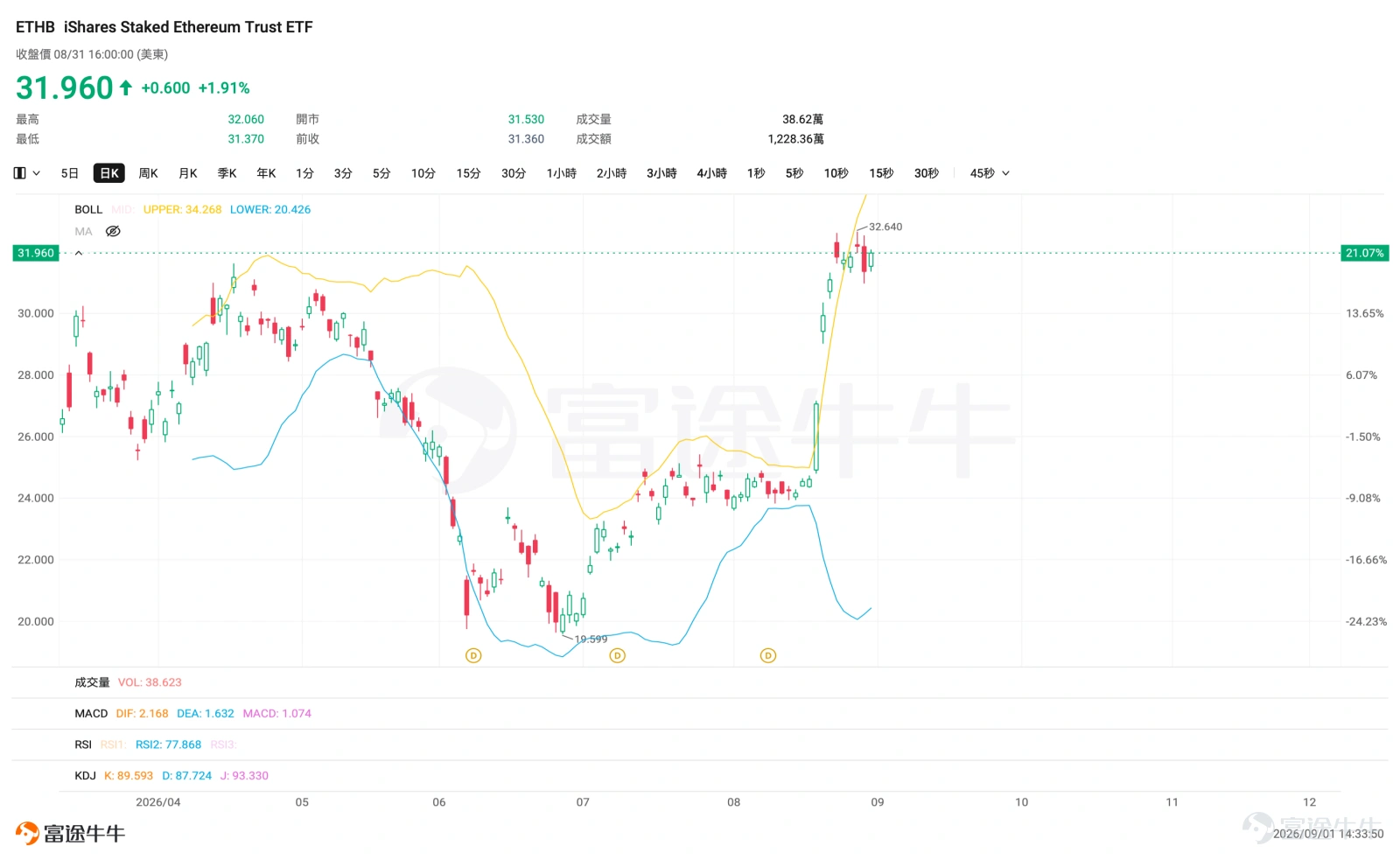Click the 成交量 volume panel label
Viewport: 1400px width, 860px height.
click(x=92, y=682)
